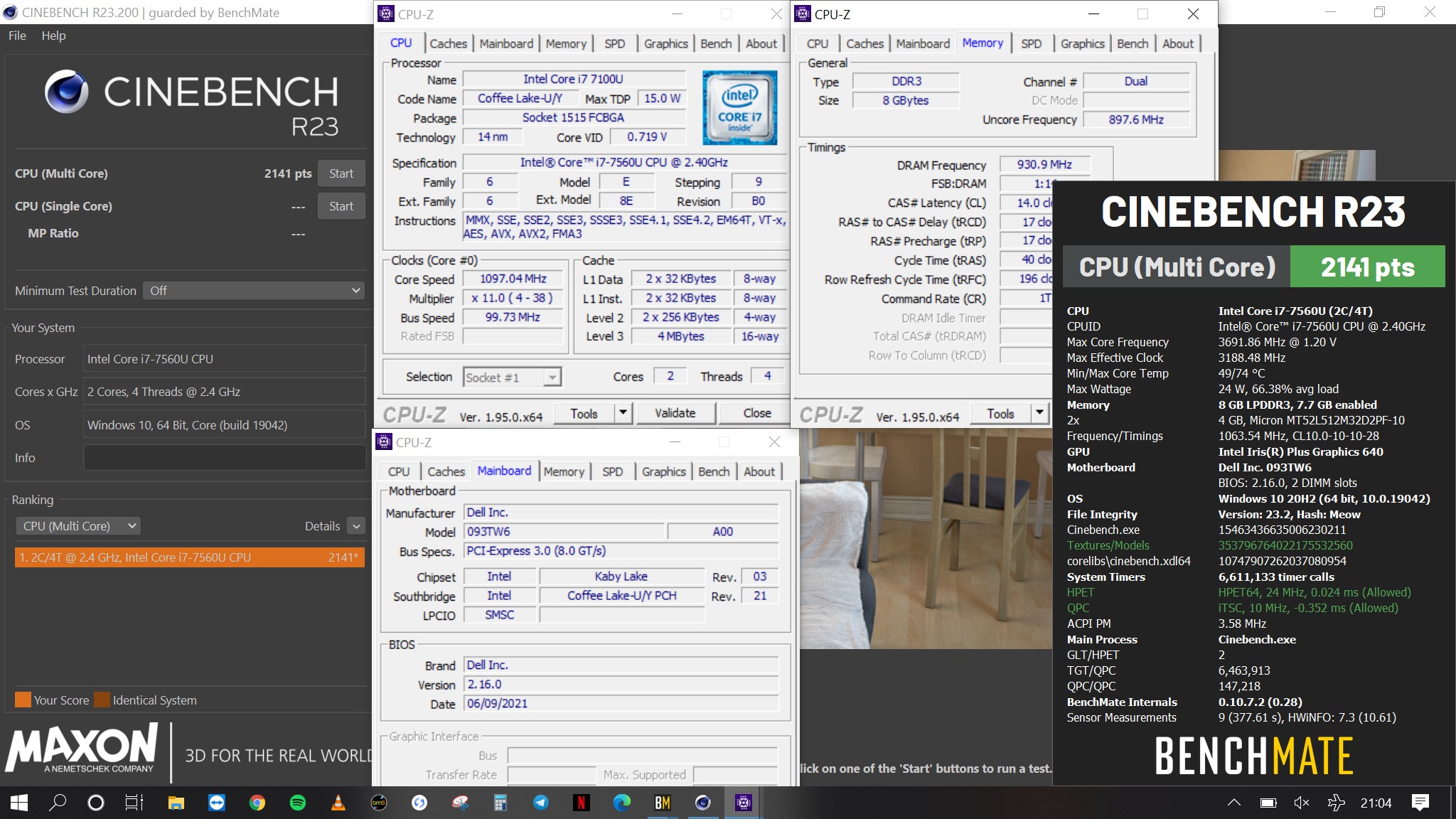Viewport: 1456px width, 819px height.
Task: Open TeamViewer from the taskbar
Action: 216,803
